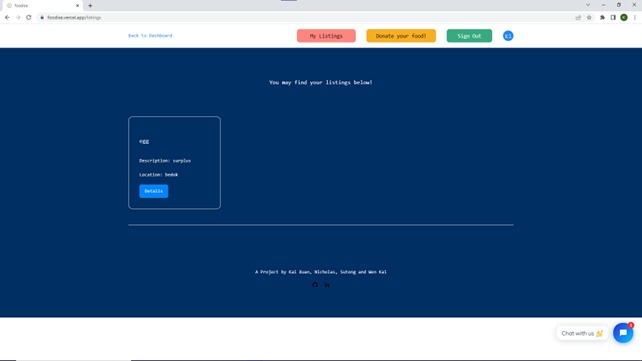The width and height of the screenshot is (642, 361).
Task: Click the browser forward arrow
Action: 18,18
